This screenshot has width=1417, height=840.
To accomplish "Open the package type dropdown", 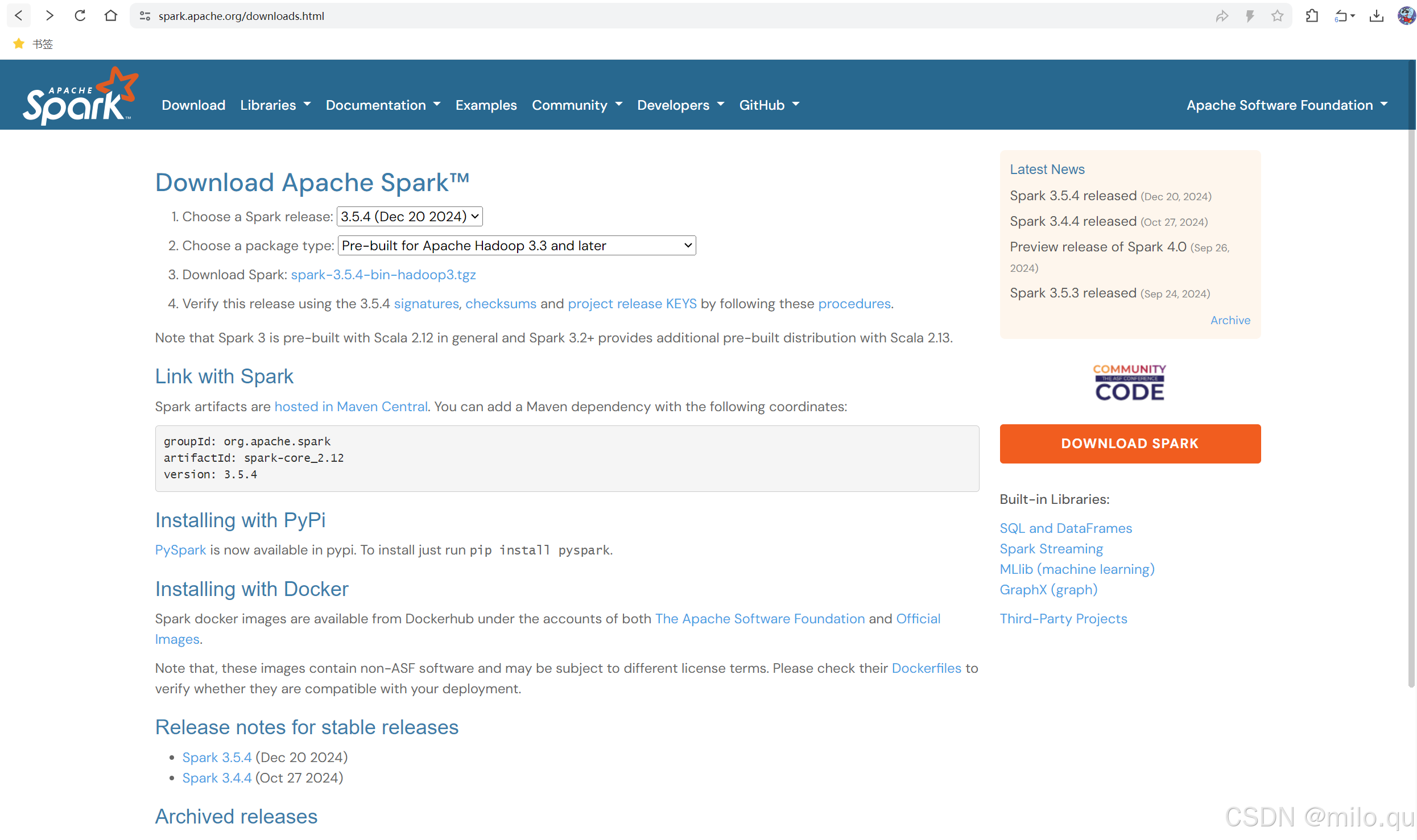I will coord(516,246).
